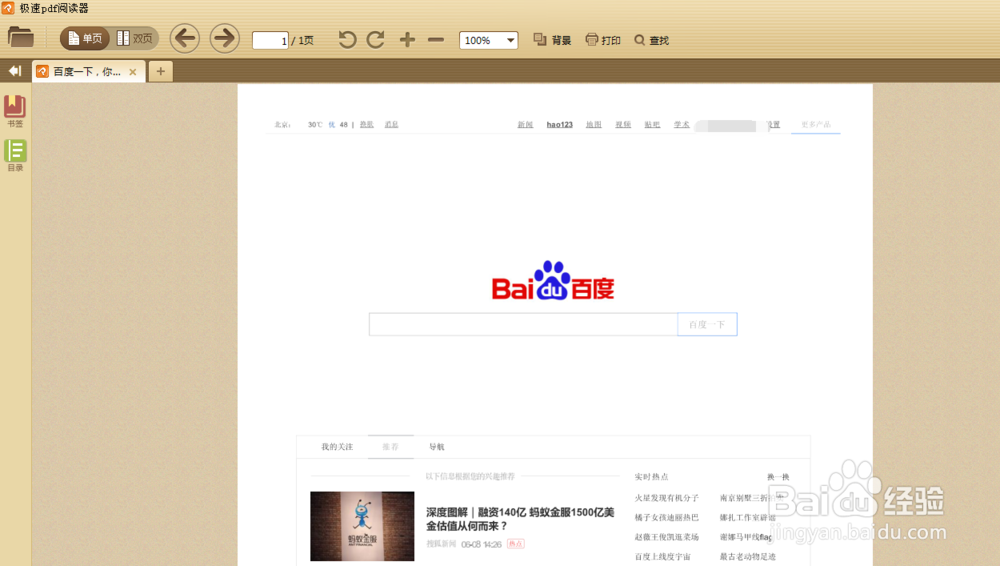Click the print (打印) button
This screenshot has height=566, width=1000.
click(603, 40)
